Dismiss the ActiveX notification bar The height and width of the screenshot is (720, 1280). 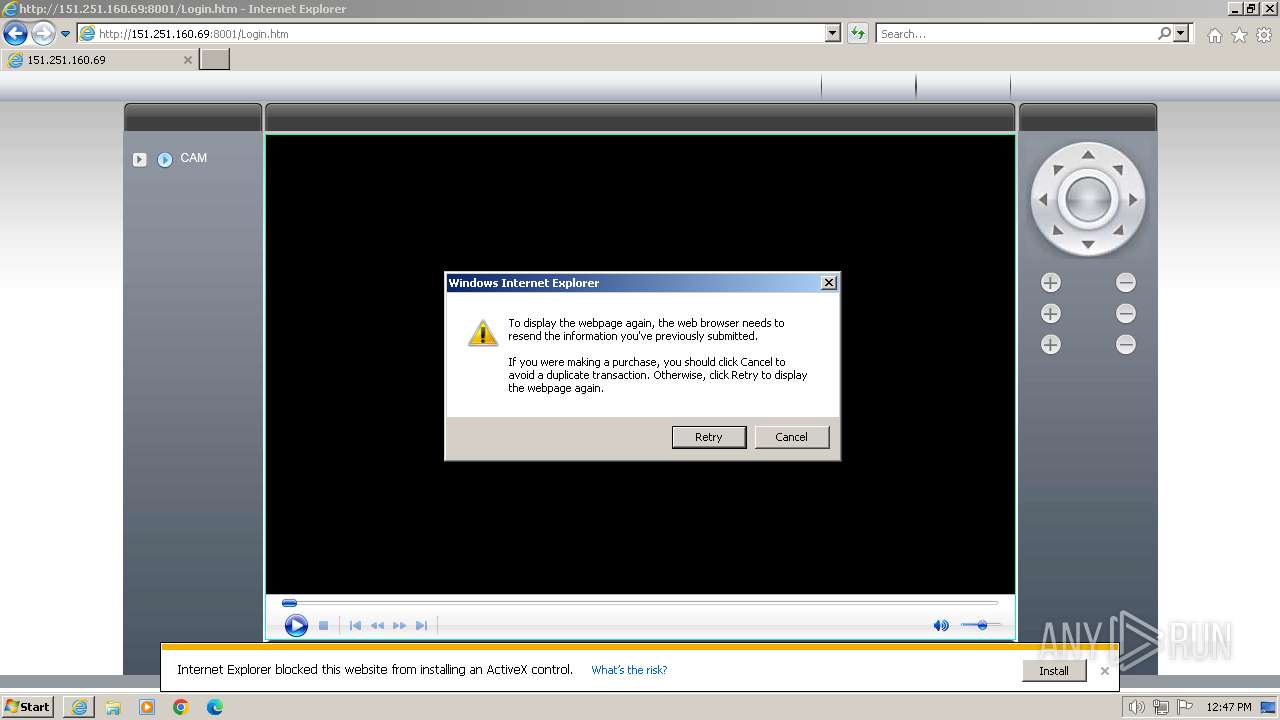click(1105, 671)
